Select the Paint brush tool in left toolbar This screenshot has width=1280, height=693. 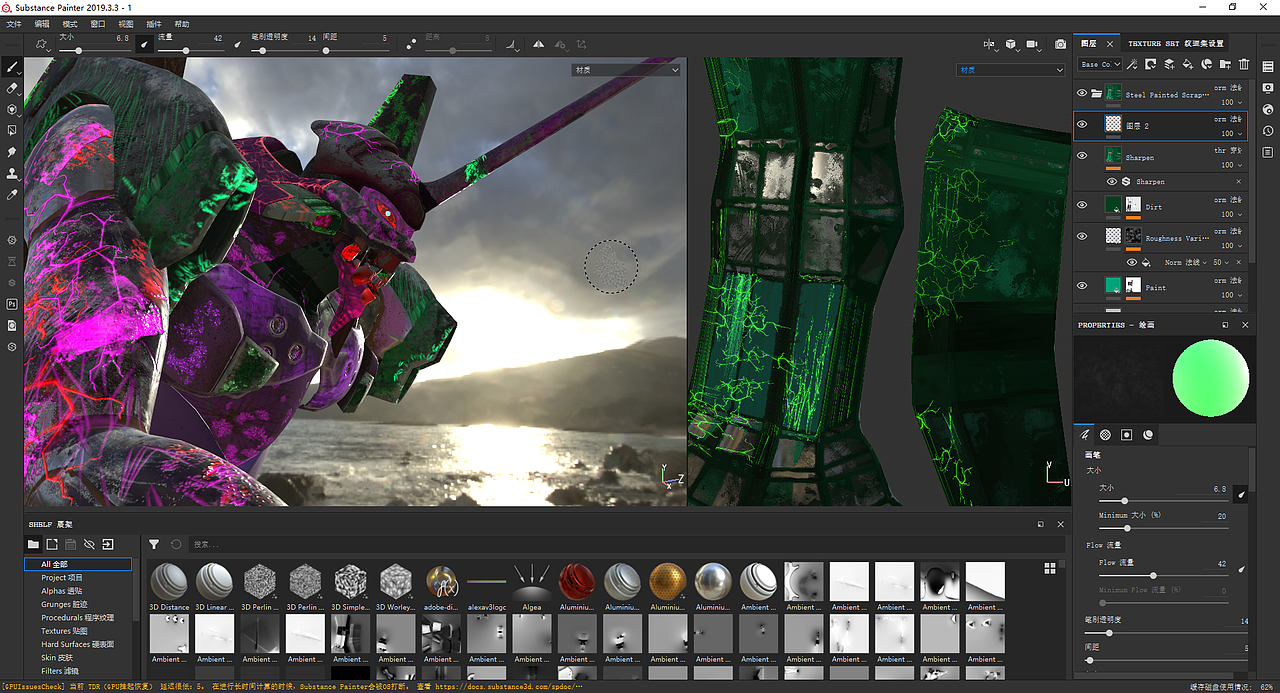pos(12,67)
